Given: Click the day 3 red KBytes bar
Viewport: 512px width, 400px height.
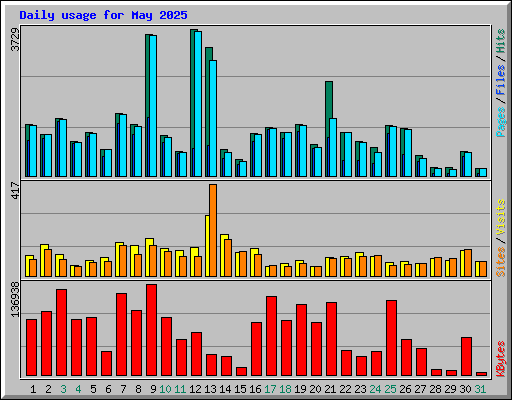Looking at the screenshot, I should (61, 333).
